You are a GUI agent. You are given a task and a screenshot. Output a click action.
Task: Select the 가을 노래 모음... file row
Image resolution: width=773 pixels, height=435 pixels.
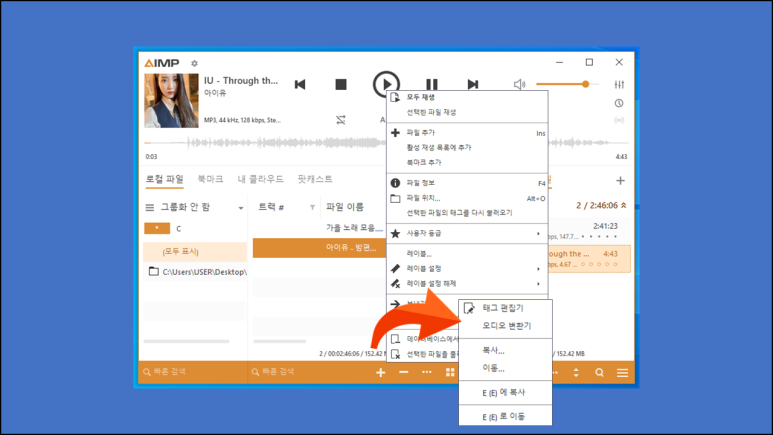pyautogui.click(x=319, y=228)
